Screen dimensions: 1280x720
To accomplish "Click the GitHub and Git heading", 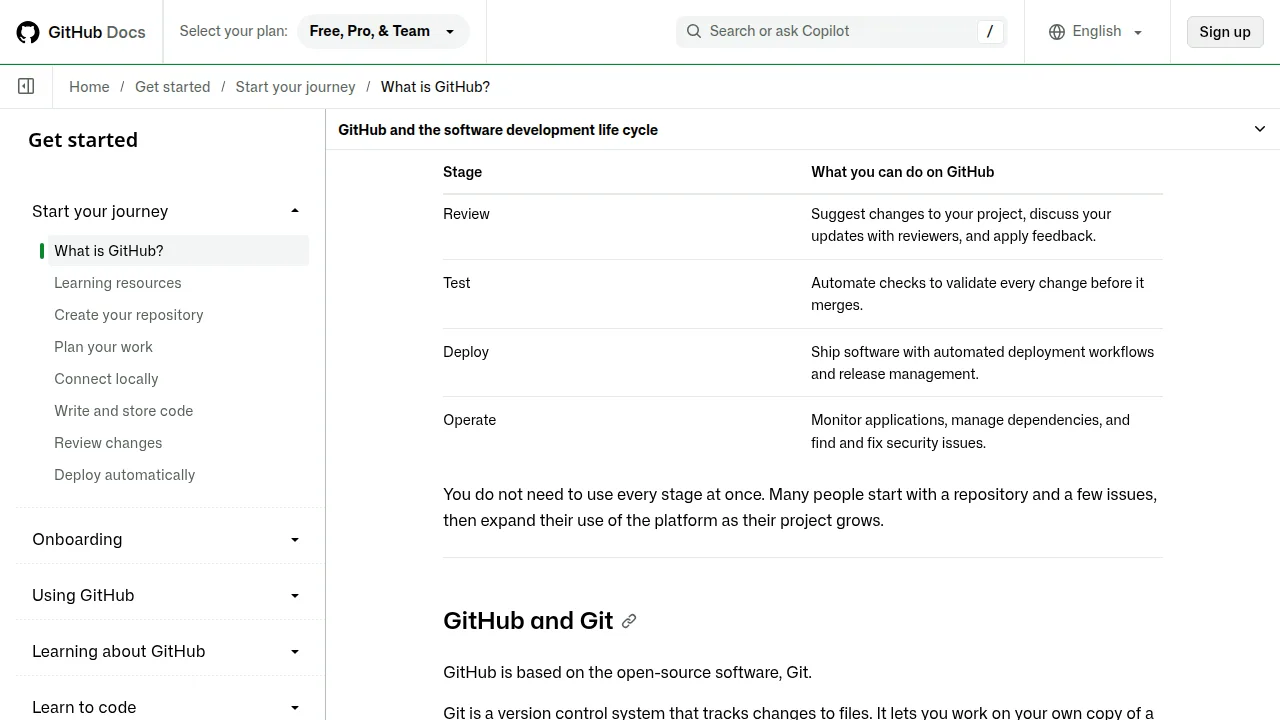I will [528, 621].
